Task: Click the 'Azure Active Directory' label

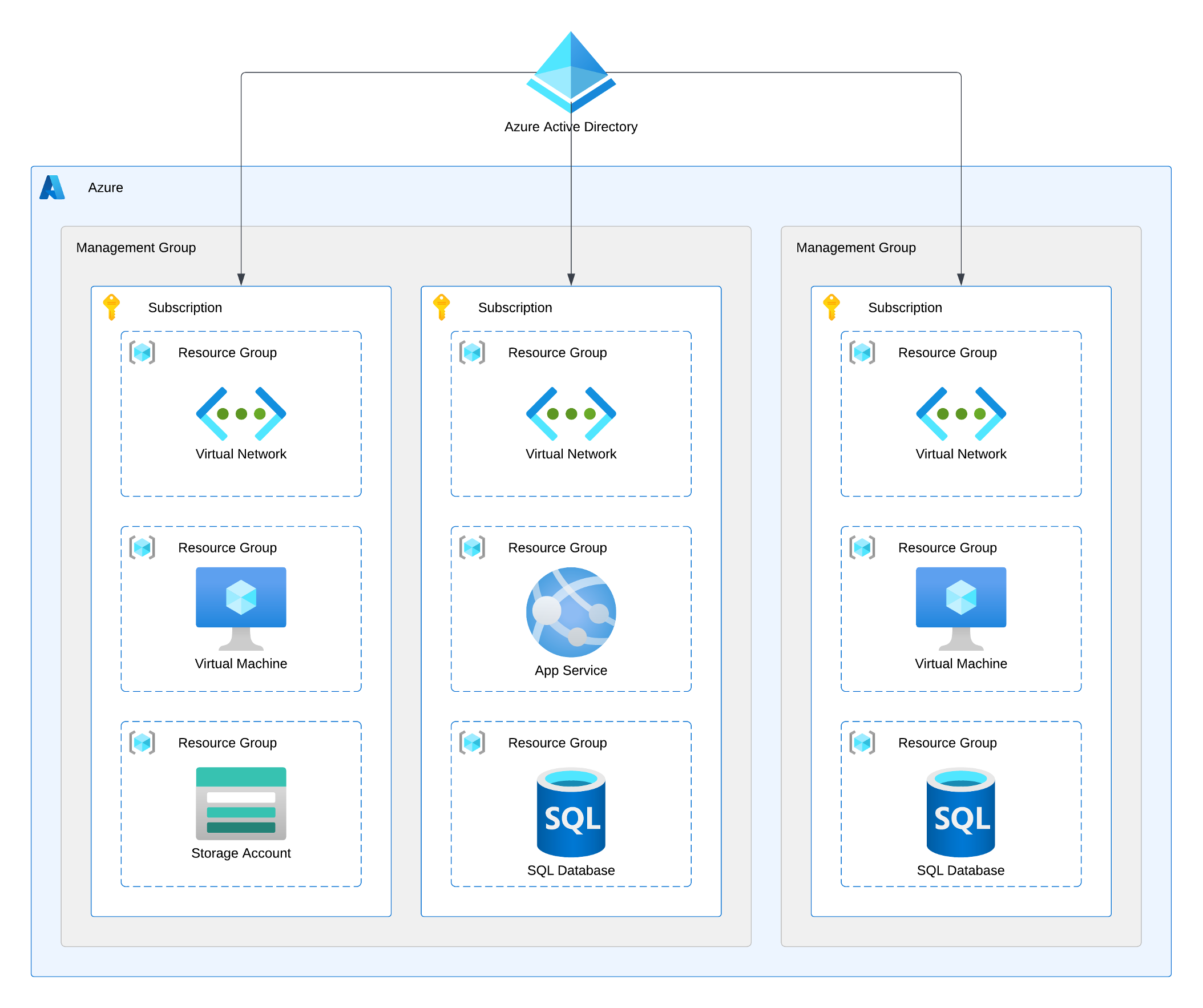Action: pyautogui.click(x=571, y=127)
